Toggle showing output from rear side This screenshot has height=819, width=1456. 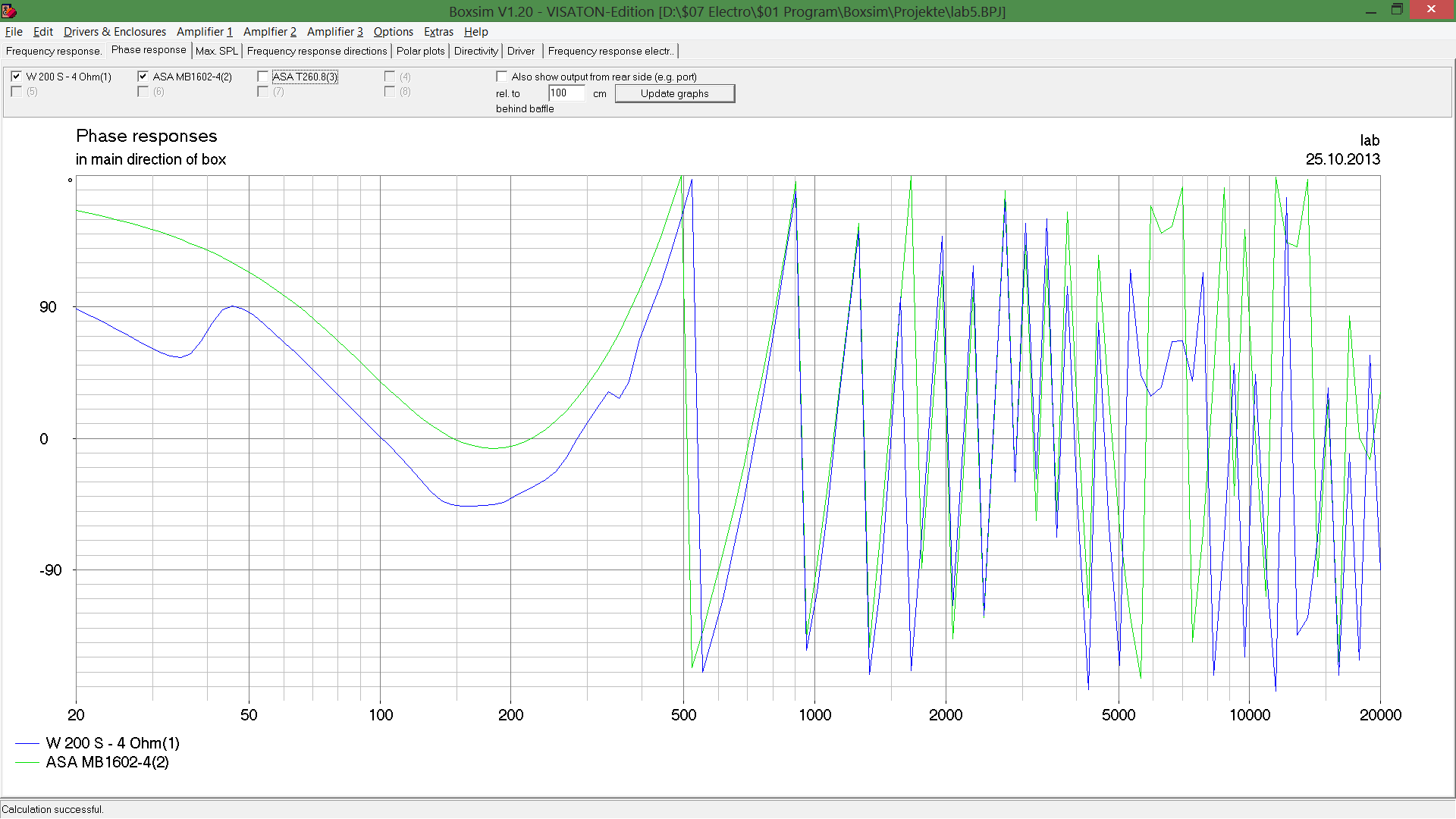point(501,77)
